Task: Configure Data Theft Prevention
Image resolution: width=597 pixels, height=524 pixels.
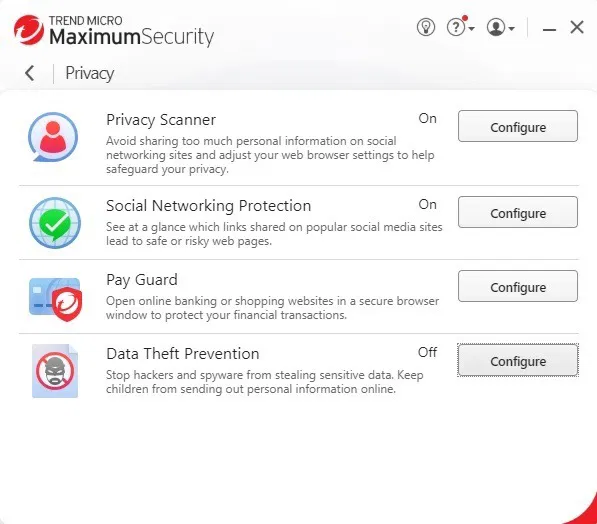Action: (518, 360)
